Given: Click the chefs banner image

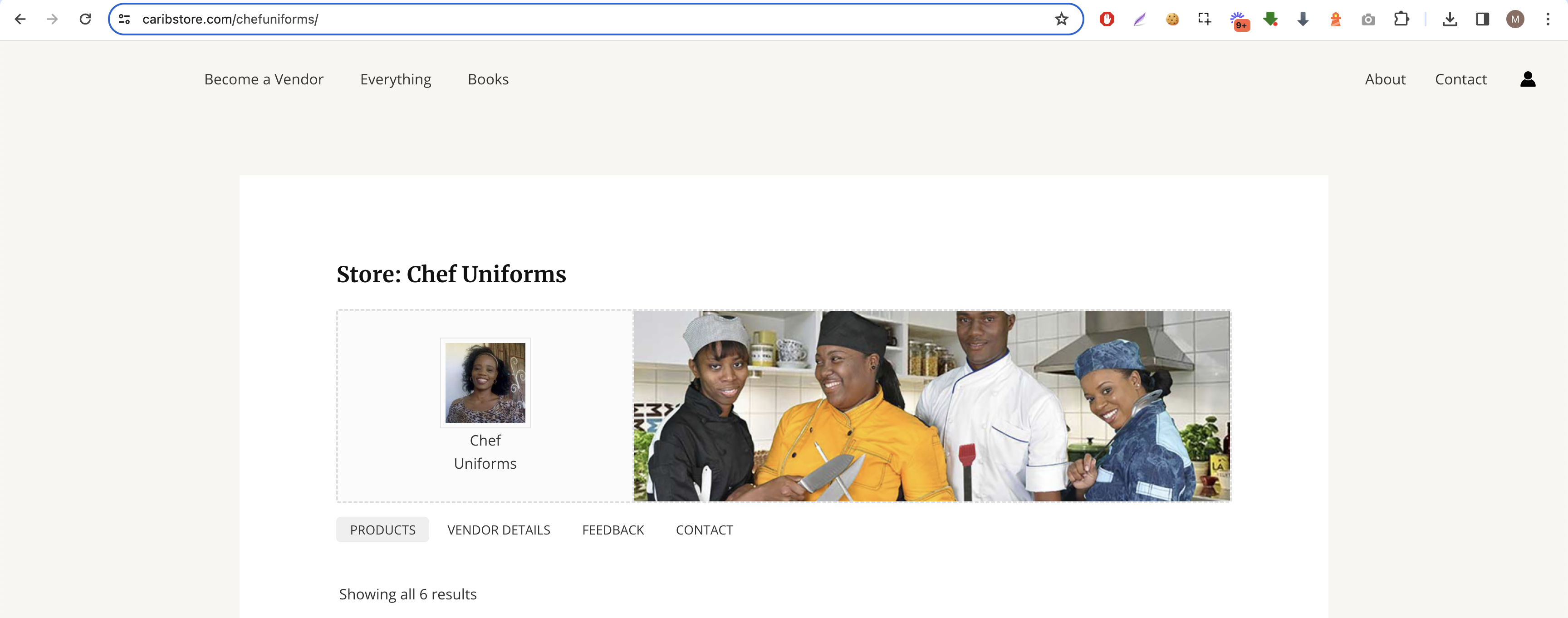Looking at the screenshot, I should click(x=931, y=406).
